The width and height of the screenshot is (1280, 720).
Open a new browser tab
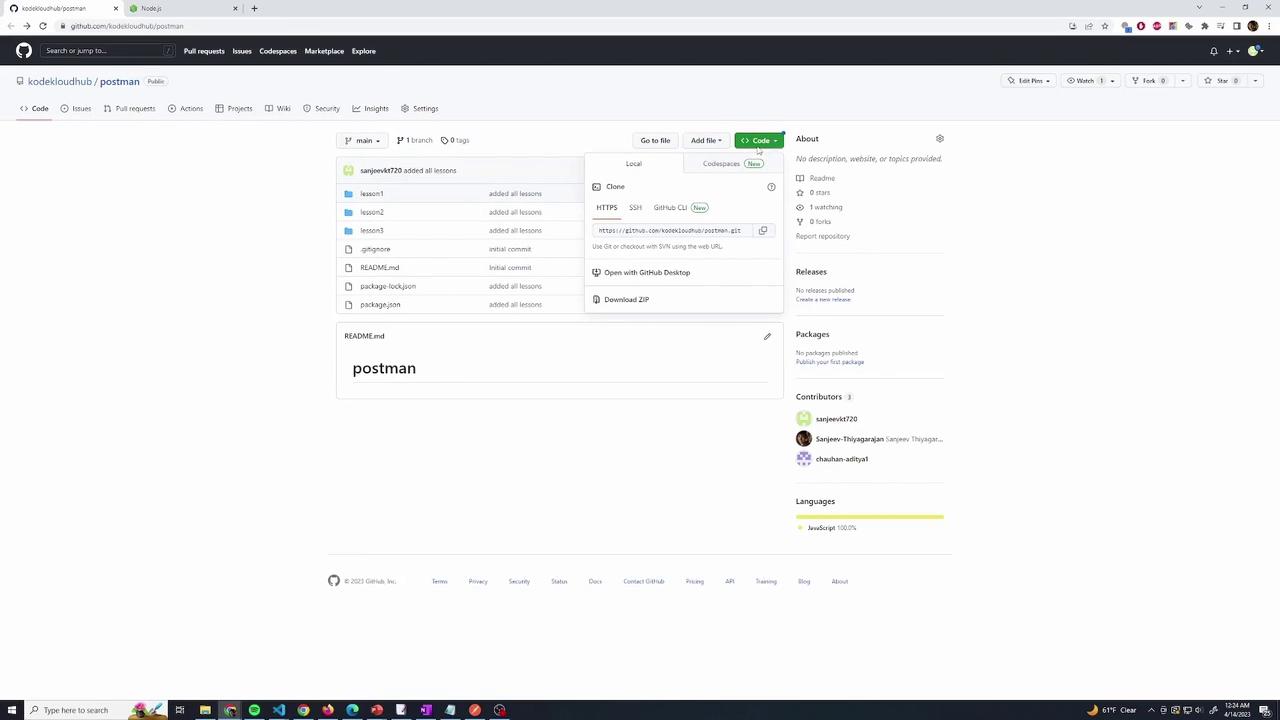pos(254,8)
